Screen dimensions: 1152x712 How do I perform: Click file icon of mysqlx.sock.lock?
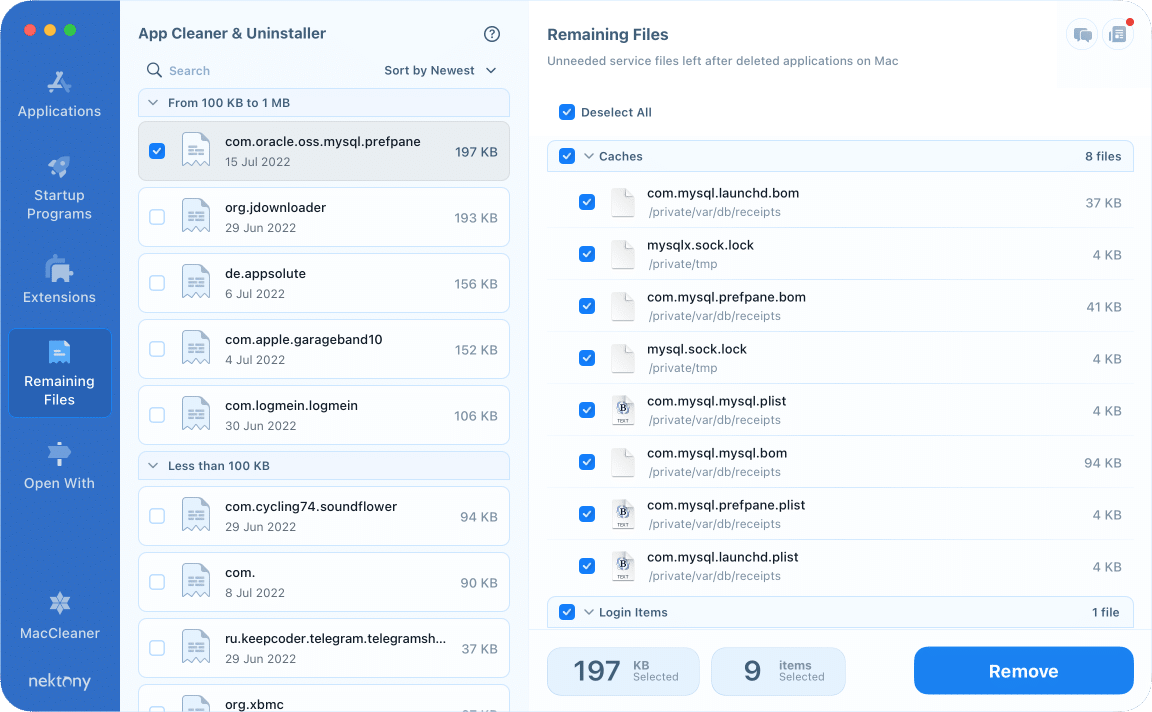[x=623, y=254]
